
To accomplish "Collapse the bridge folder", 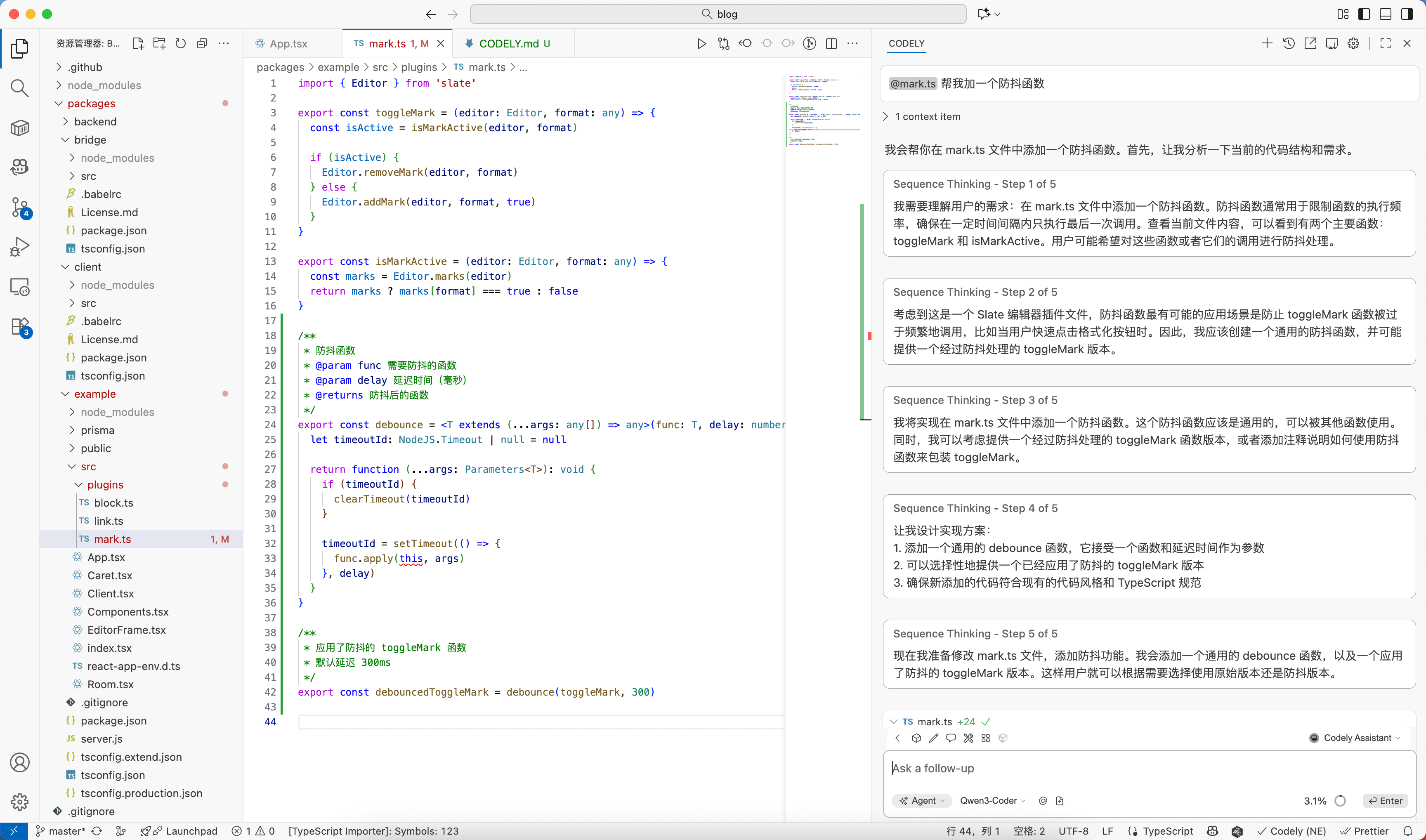I will (90, 140).
